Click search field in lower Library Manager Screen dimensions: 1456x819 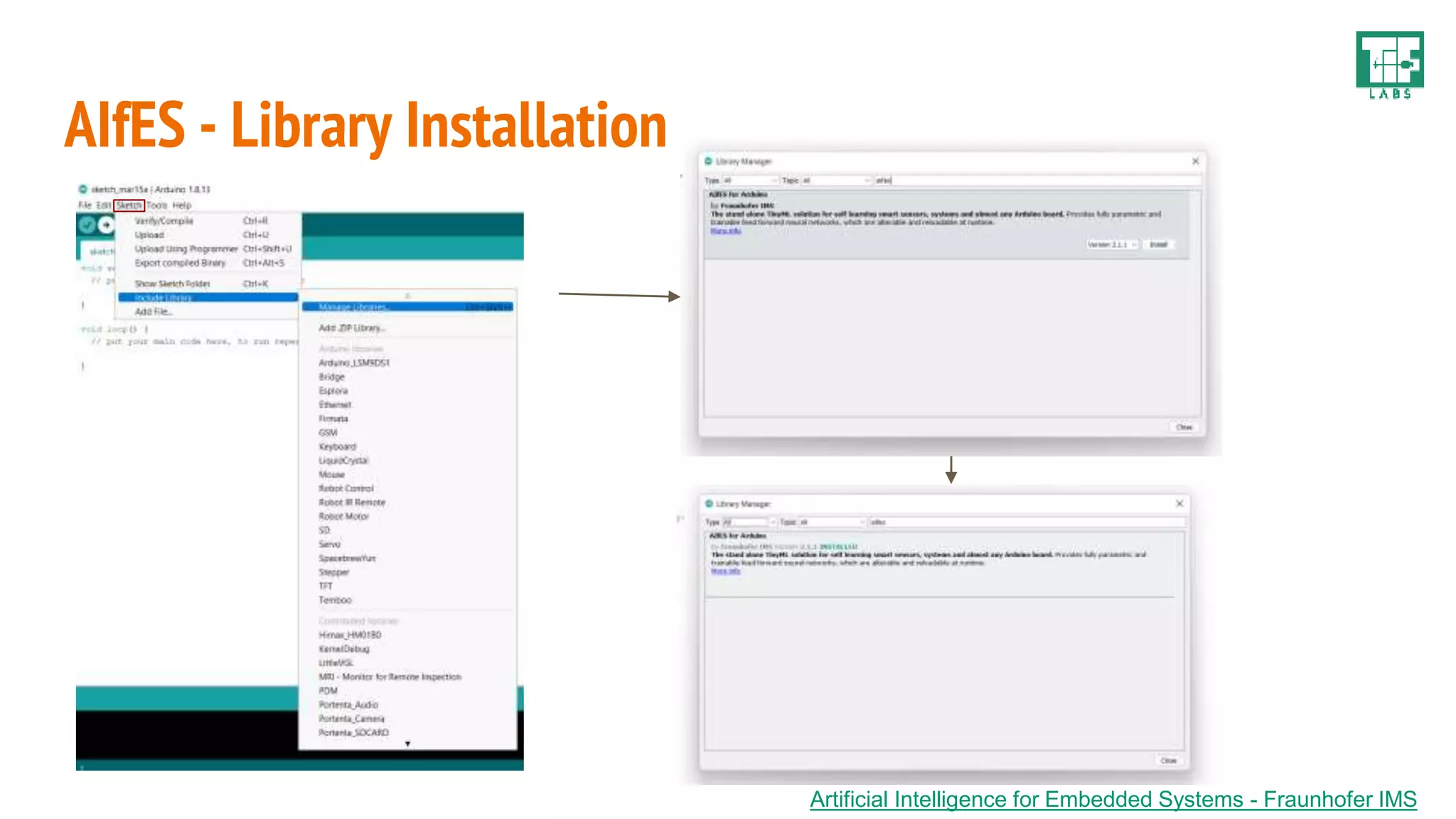[x=1027, y=523]
